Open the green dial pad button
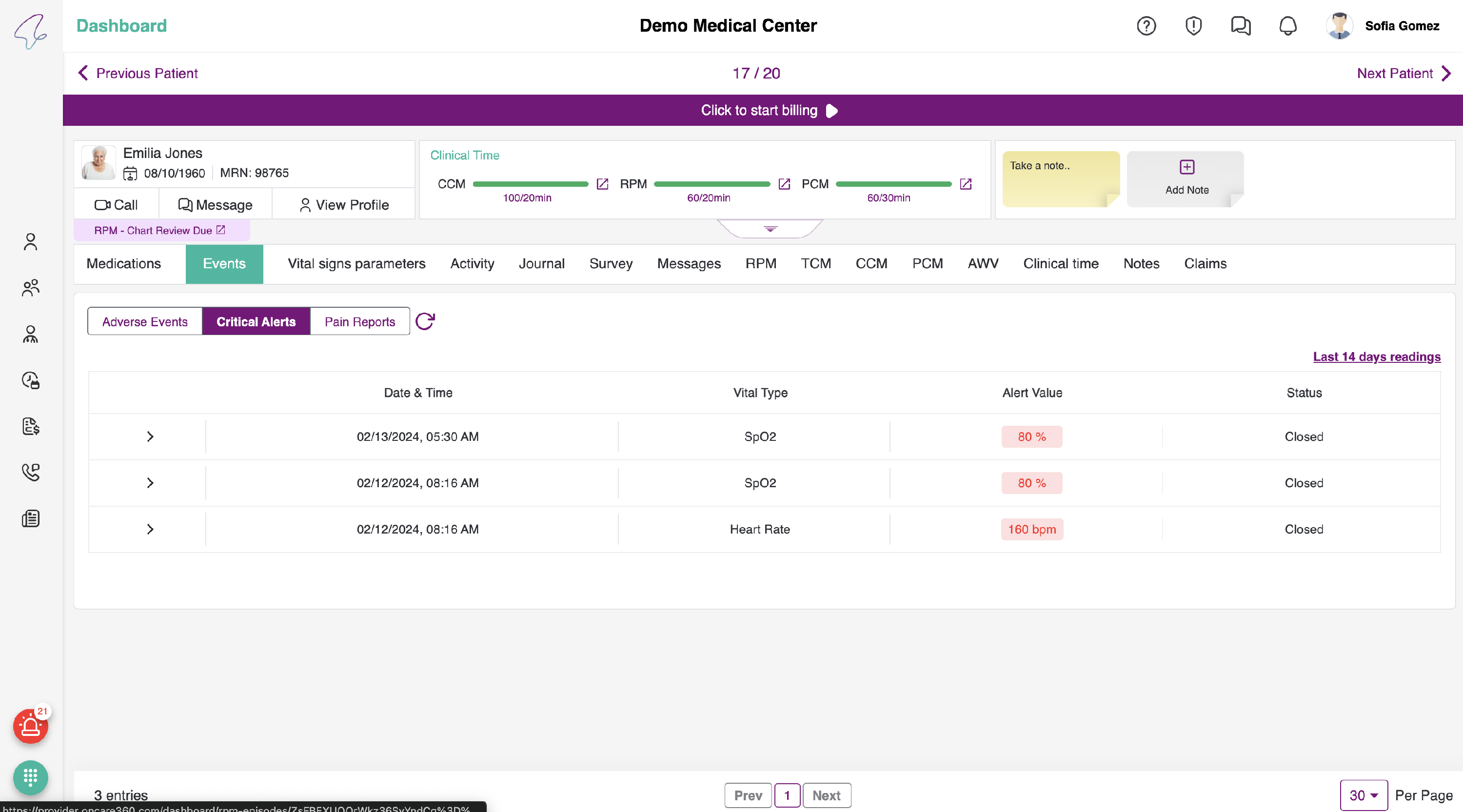Viewport: 1463px width, 812px height. click(x=31, y=777)
